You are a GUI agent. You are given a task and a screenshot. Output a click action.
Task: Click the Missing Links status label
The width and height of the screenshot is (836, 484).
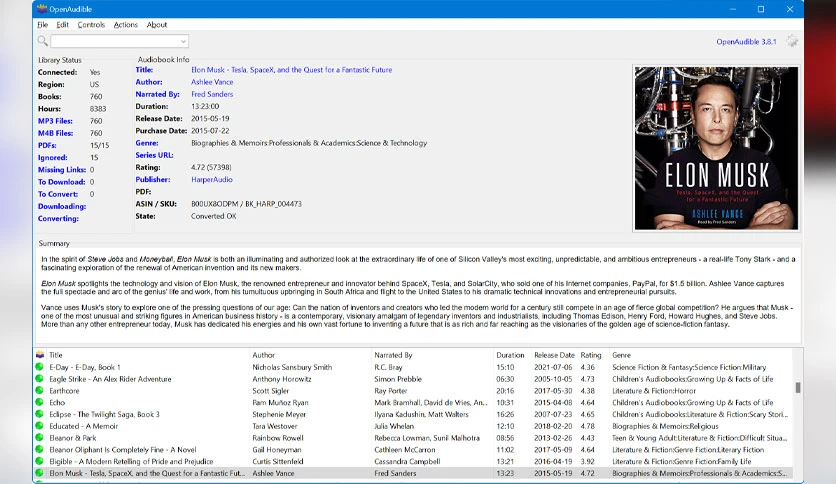[62, 170]
